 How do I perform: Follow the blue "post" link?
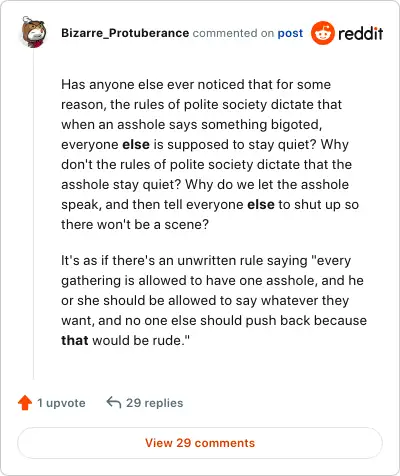pos(290,33)
